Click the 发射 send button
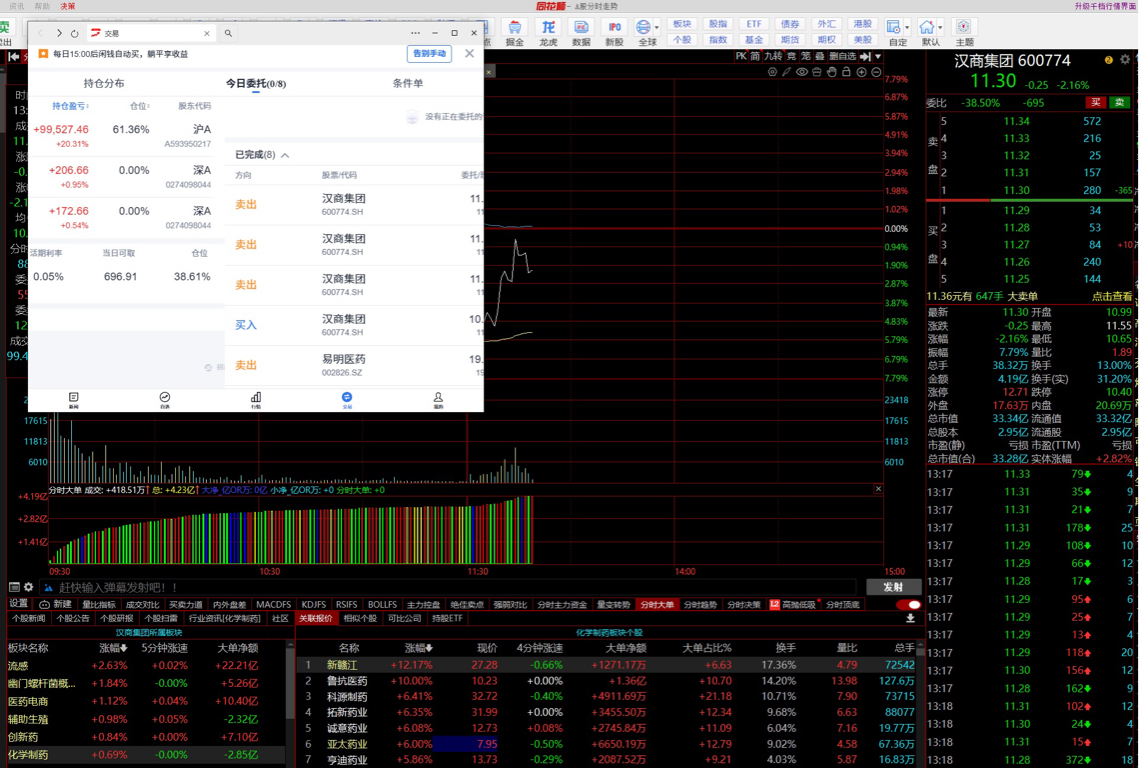The width and height of the screenshot is (1139, 768). (893, 587)
